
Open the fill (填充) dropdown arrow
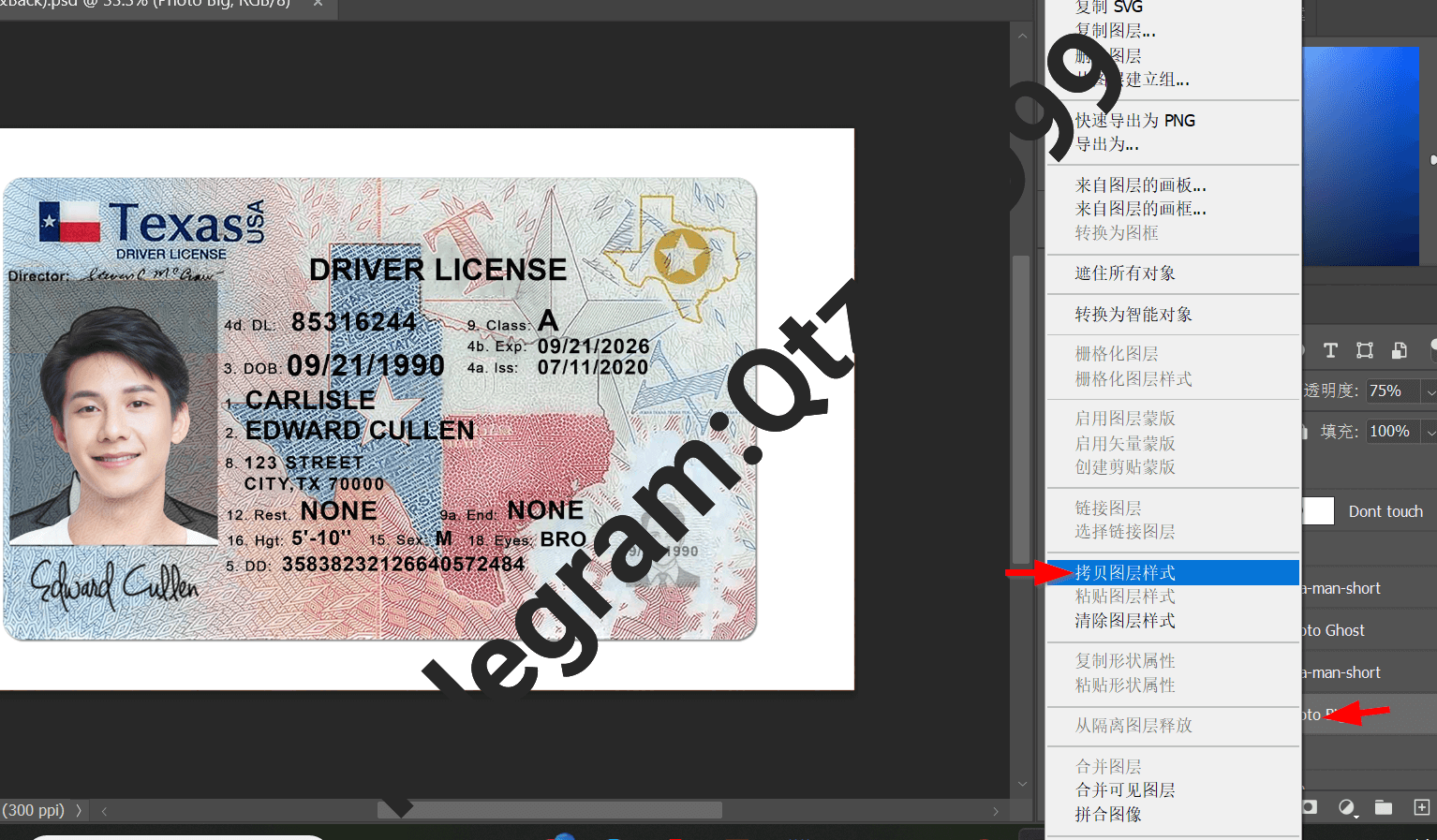coord(1430,432)
